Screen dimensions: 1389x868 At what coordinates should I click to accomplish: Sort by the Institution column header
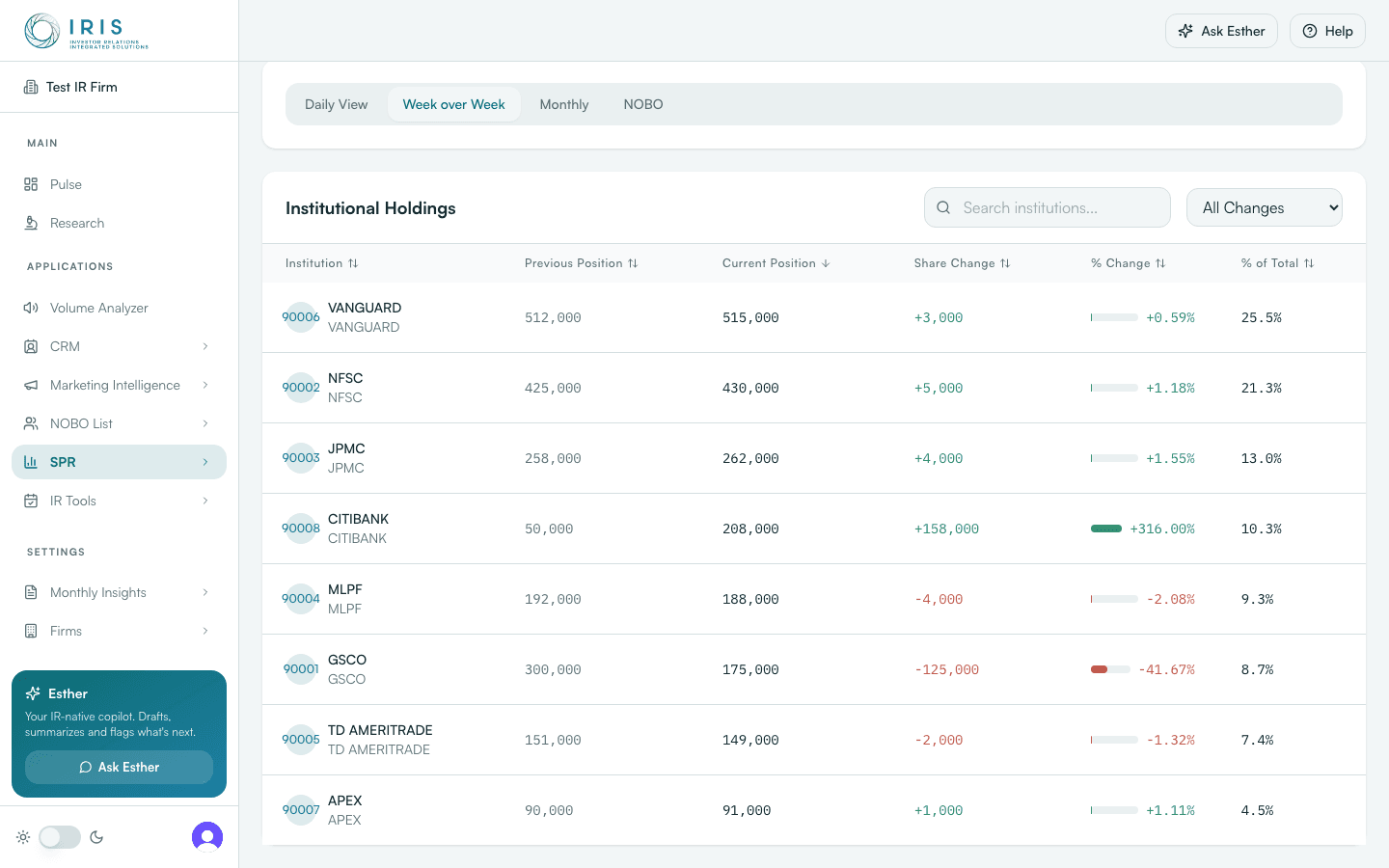pos(321,263)
